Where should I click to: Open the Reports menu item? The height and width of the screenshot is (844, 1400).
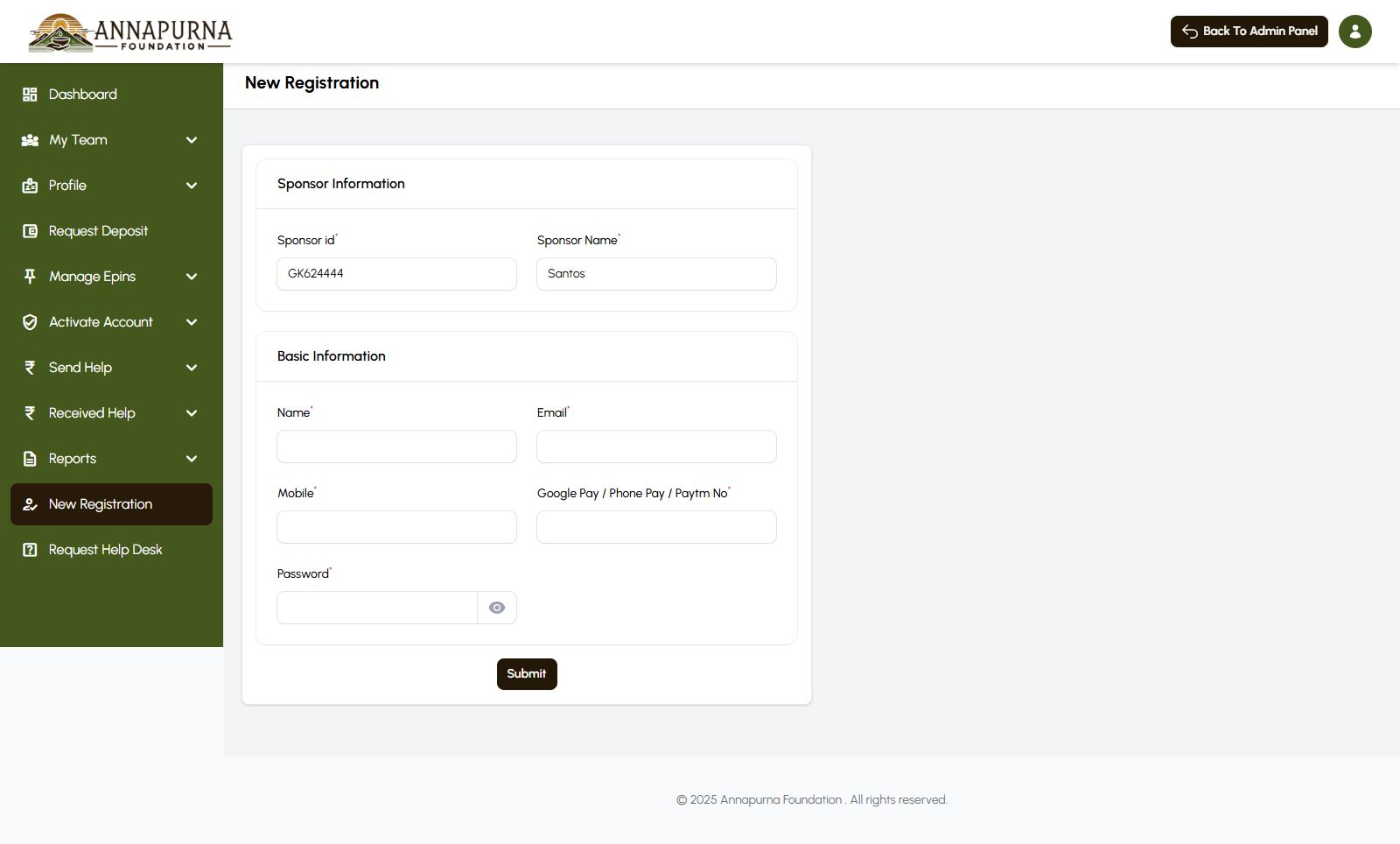73,459
